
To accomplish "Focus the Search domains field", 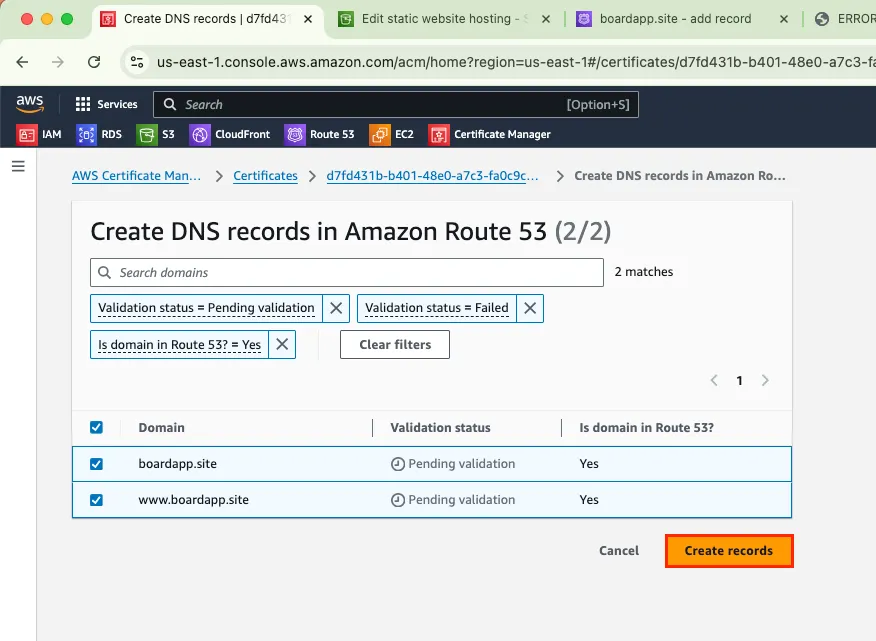I will click(347, 273).
